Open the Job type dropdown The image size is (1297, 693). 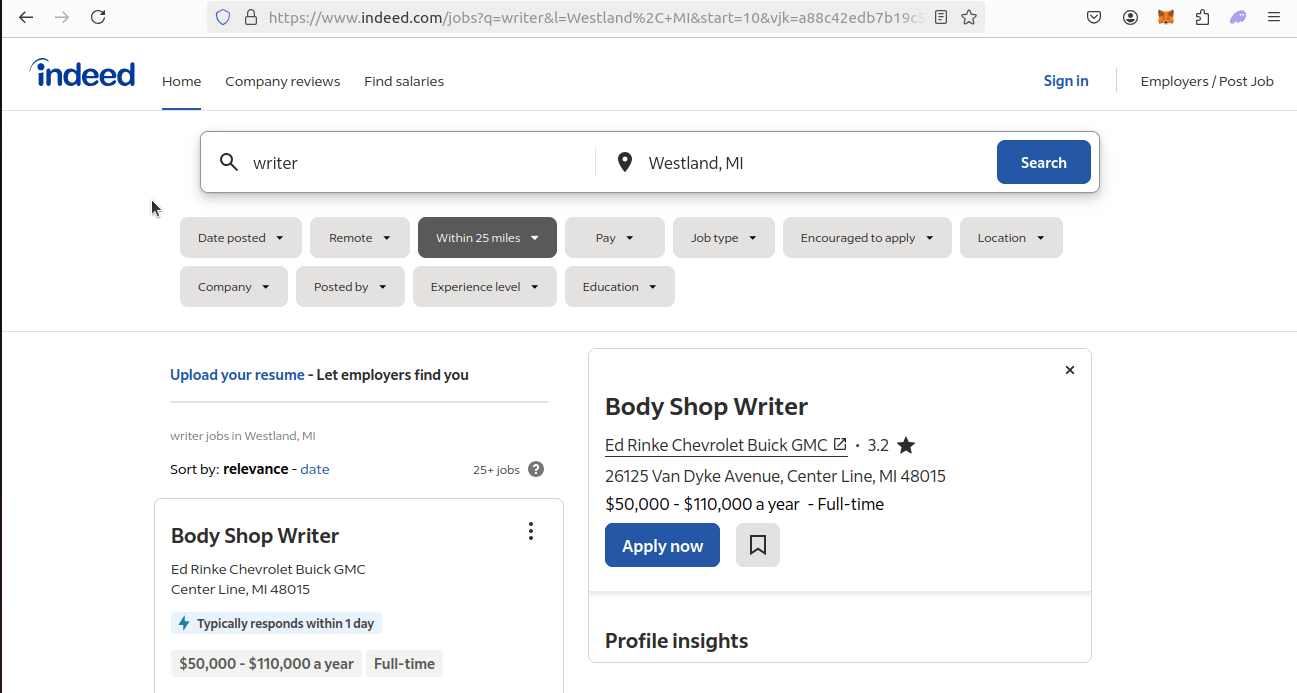[724, 238]
